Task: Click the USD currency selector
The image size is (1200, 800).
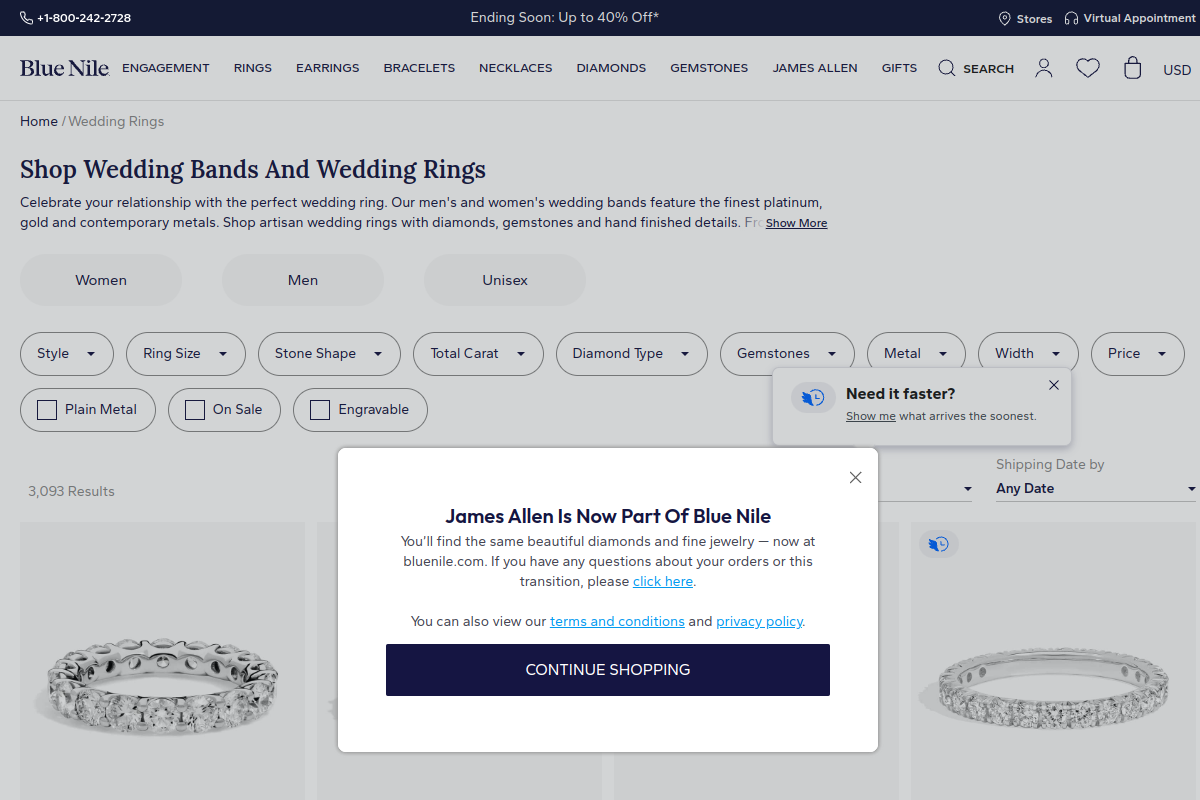Action: (1177, 70)
